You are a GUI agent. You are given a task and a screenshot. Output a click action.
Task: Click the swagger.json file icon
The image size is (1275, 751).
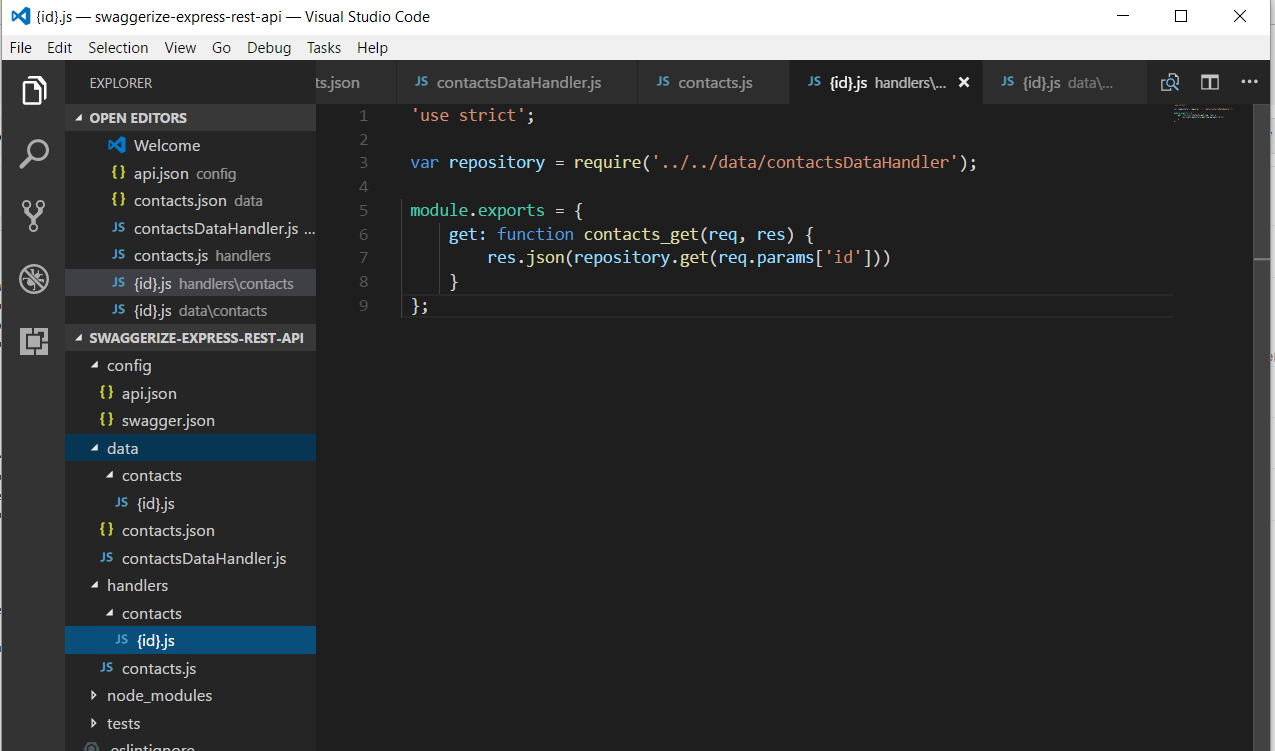click(106, 420)
